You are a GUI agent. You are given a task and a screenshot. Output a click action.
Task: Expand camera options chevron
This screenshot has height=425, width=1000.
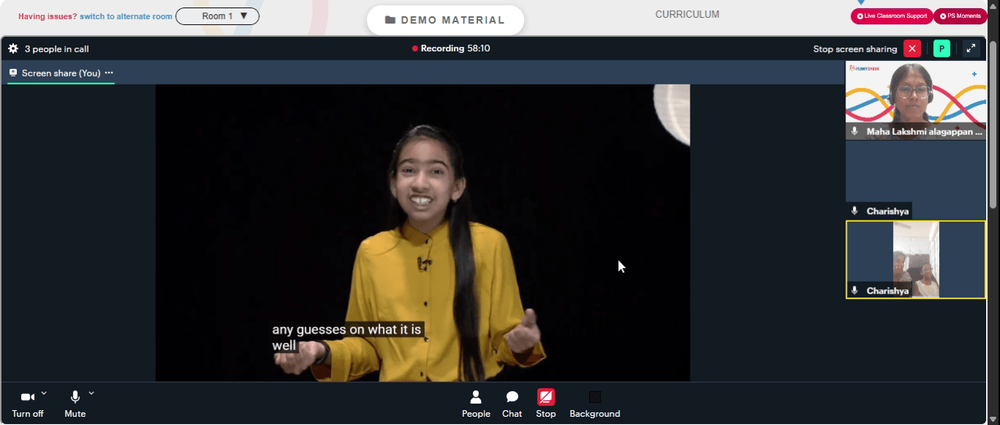pyautogui.click(x=44, y=393)
